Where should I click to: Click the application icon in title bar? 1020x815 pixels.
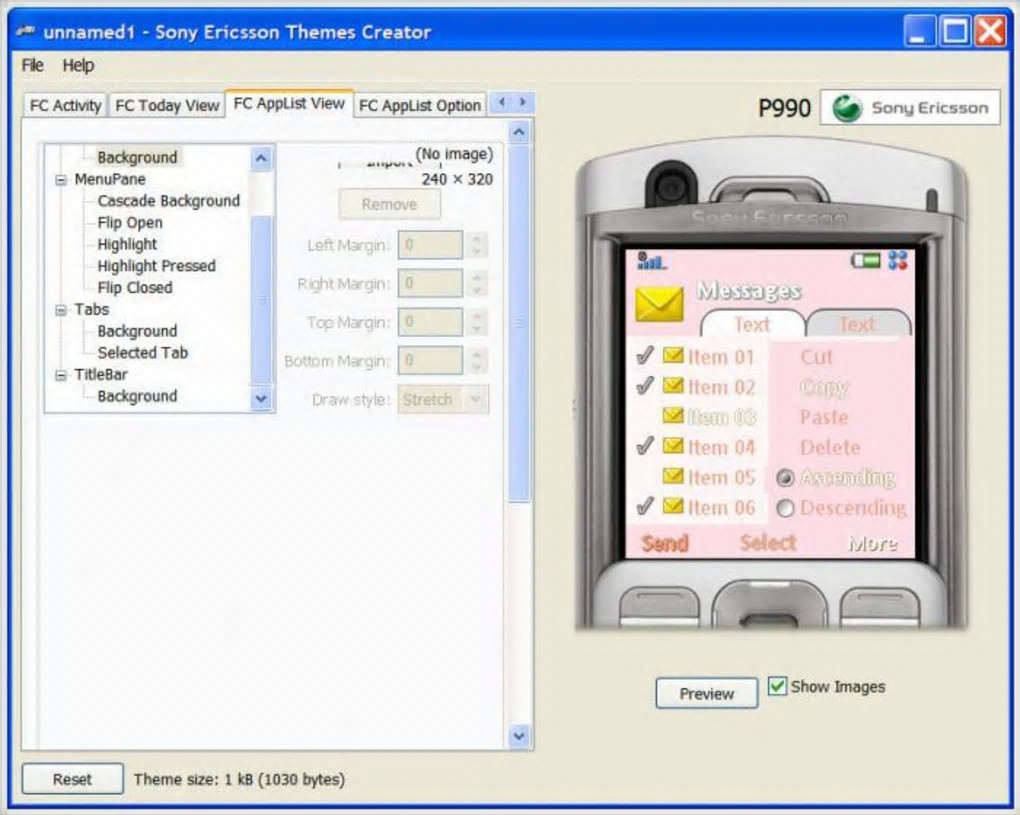point(25,31)
